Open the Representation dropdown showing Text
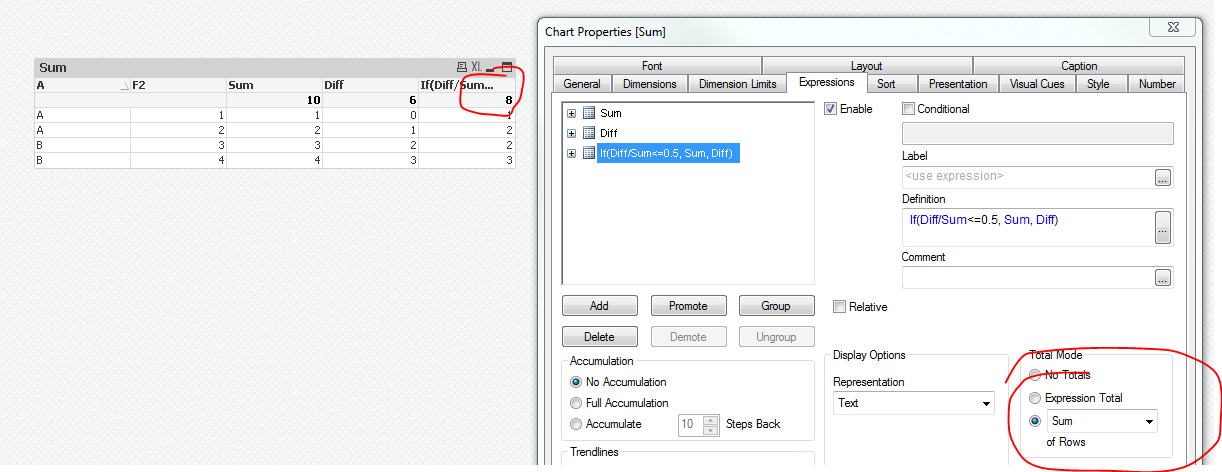Image resolution: width=1222 pixels, height=472 pixels. [914, 403]
